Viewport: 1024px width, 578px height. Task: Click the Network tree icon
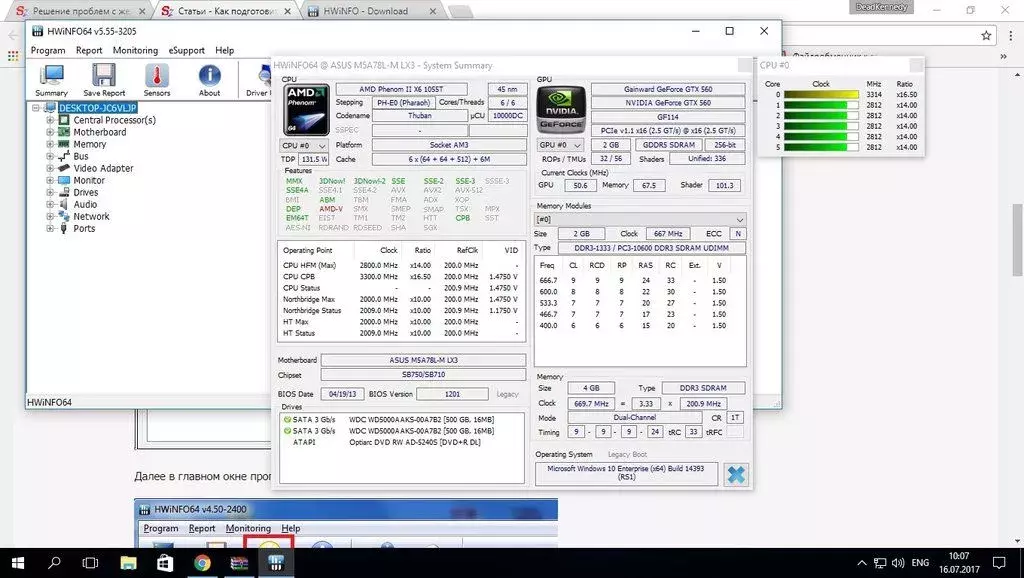click(64, 216)
